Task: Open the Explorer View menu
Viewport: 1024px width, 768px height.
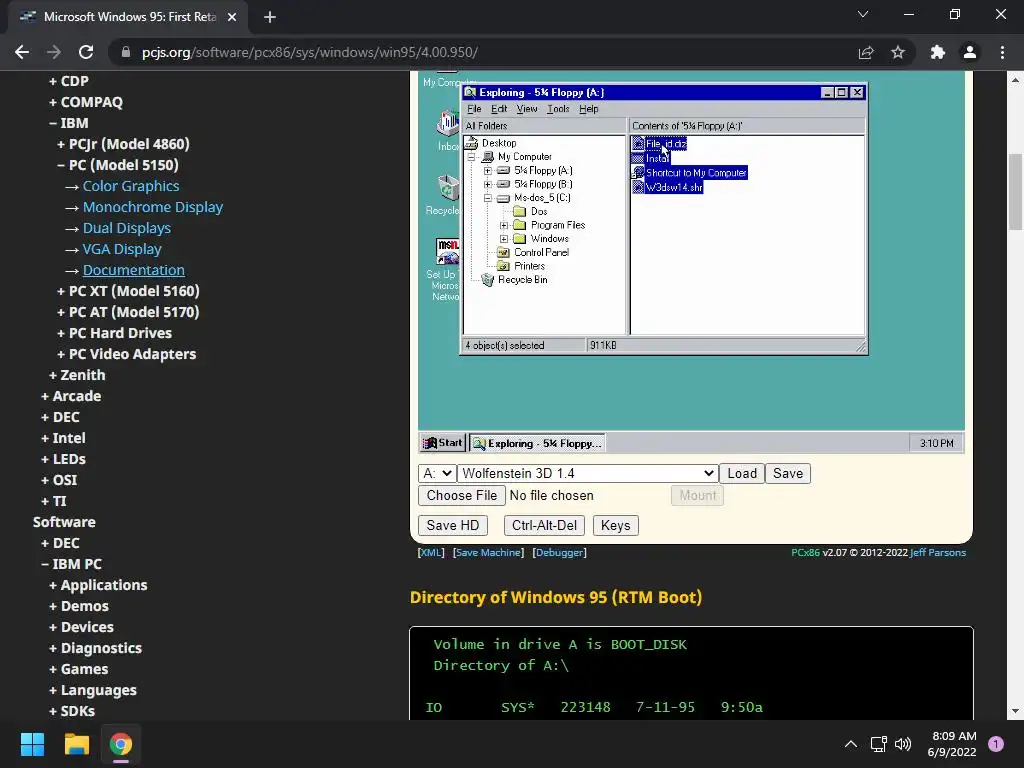Action: pyautogui.click(x=526, y=109)
